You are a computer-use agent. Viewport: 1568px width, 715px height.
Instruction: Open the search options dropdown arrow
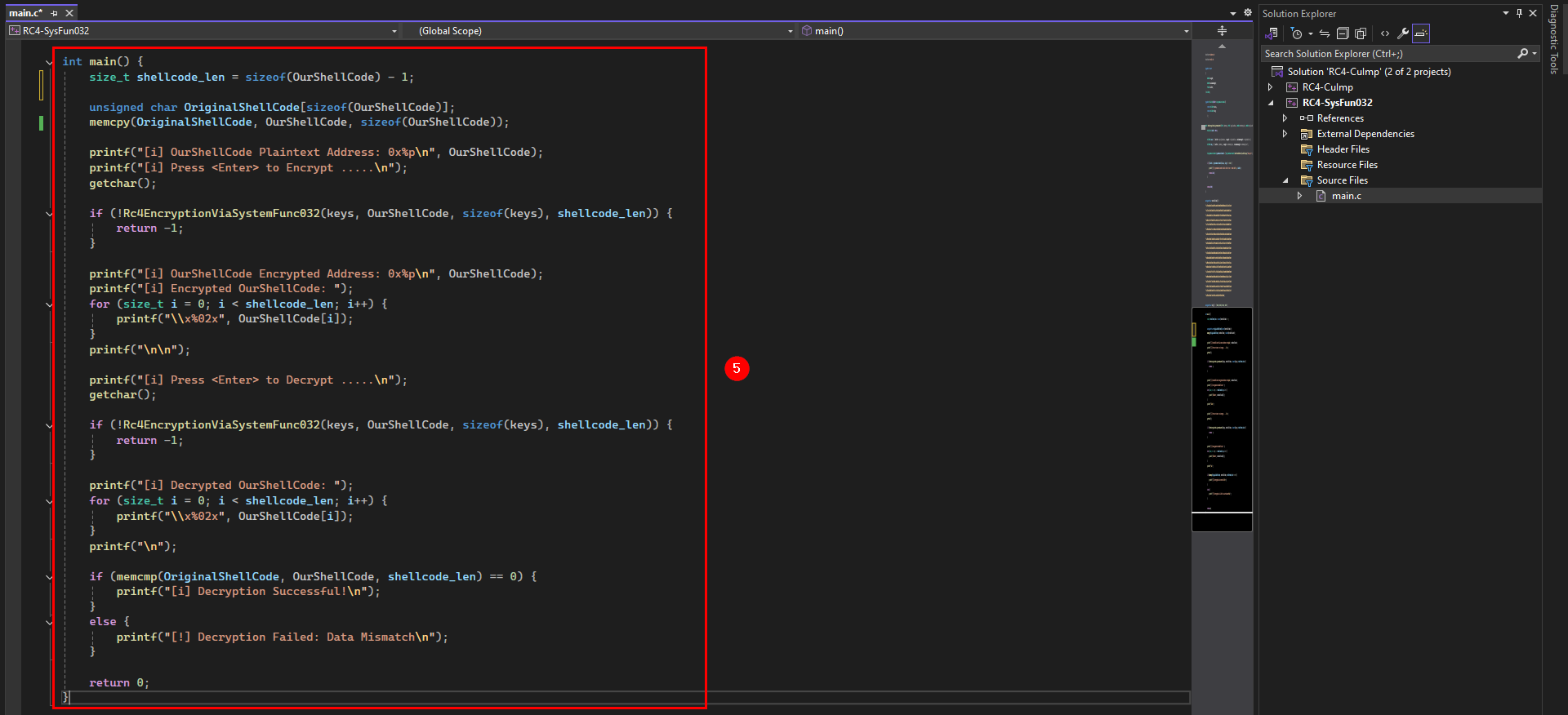point(1535,53)
